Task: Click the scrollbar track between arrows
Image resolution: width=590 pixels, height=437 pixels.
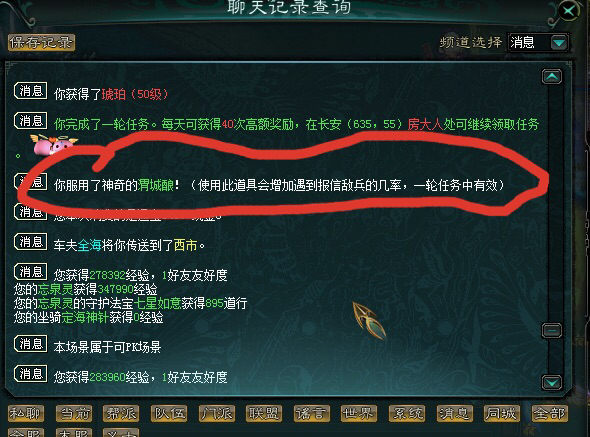Action: (x=552, y=203)
